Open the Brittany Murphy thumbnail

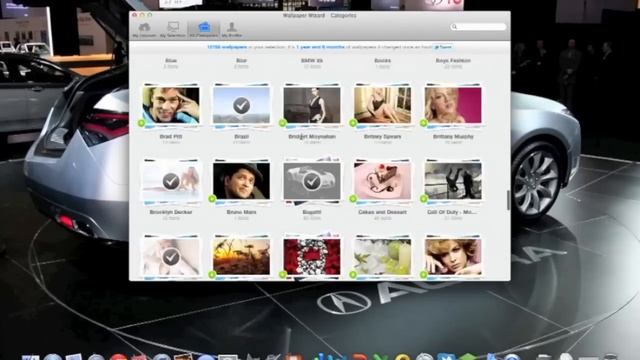pyautogui.click(x=453, y=105)
